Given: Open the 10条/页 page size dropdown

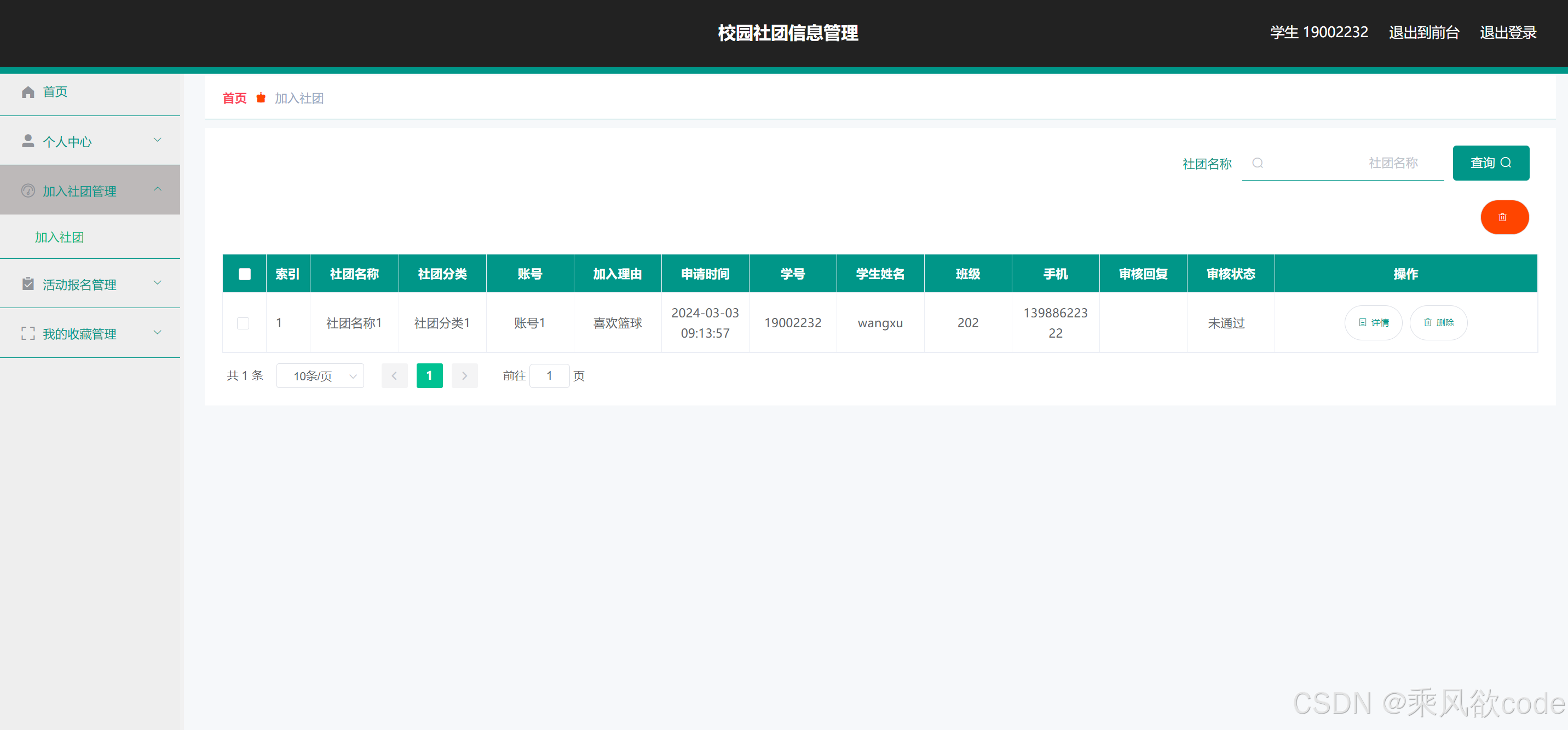Looking at the screenshot, I should [x=320, y=375].
